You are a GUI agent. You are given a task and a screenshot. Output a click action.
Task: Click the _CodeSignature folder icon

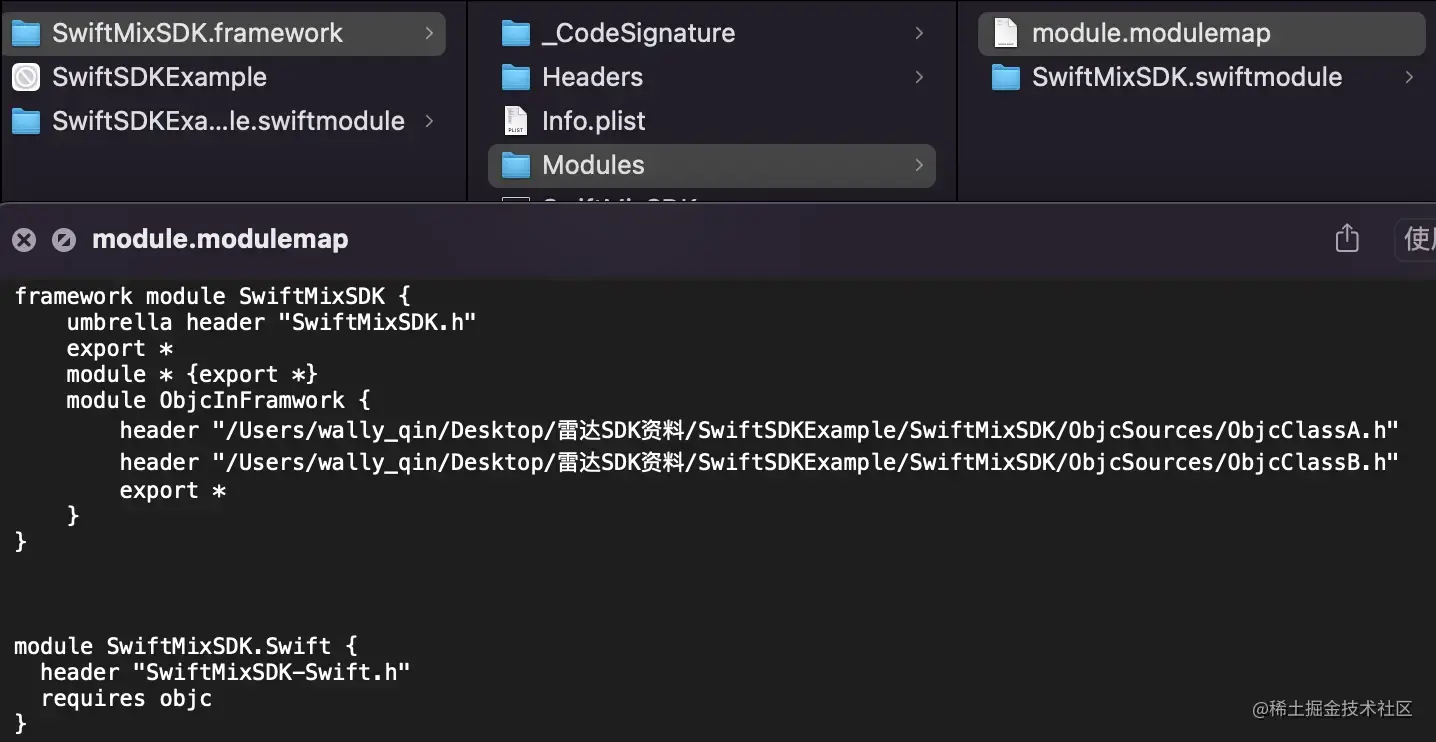tap(516, 33)
